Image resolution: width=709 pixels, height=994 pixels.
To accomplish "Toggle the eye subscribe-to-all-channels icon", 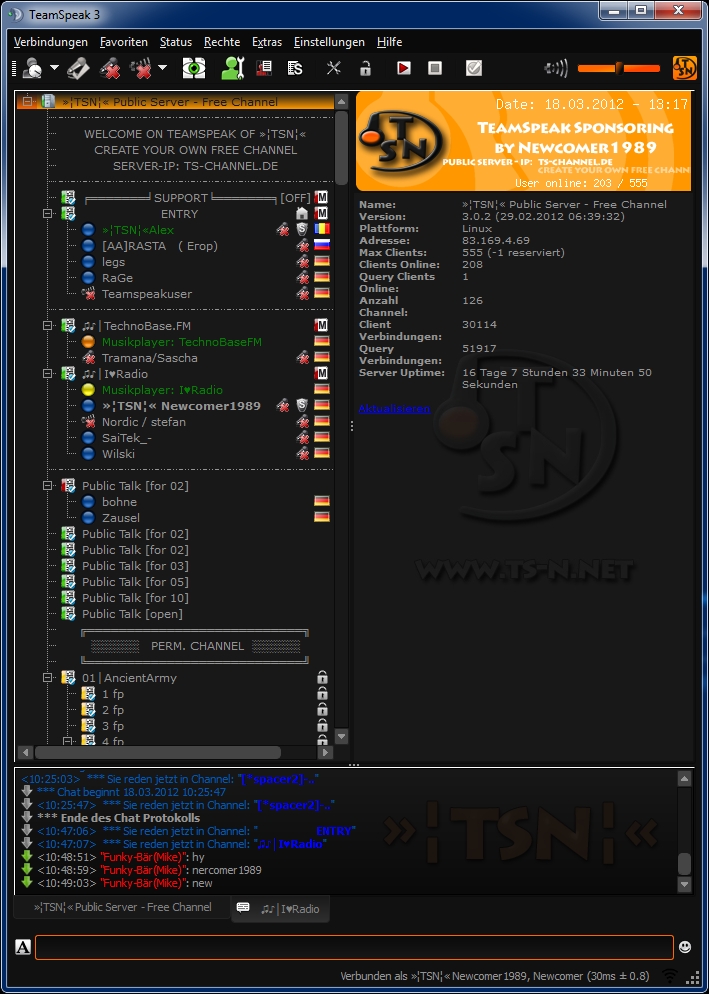I will 194,68.
